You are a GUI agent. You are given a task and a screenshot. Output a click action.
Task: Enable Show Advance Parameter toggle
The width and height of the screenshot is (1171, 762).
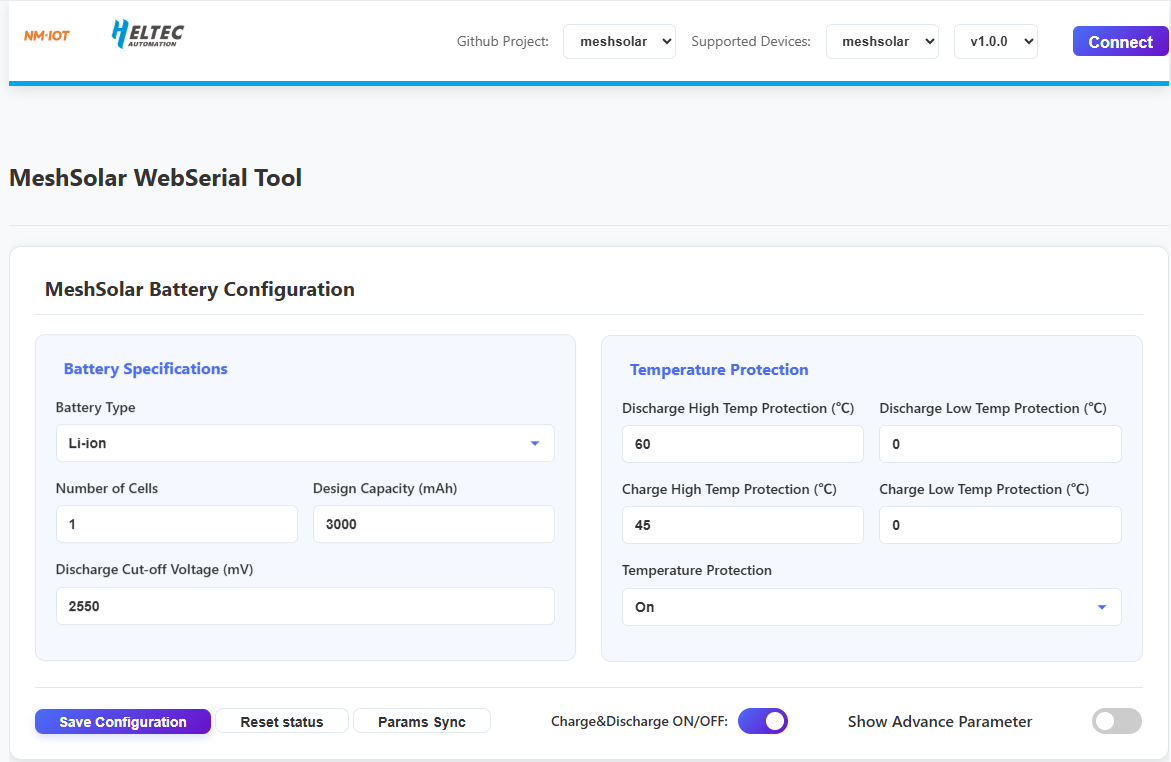point(1116,721)
